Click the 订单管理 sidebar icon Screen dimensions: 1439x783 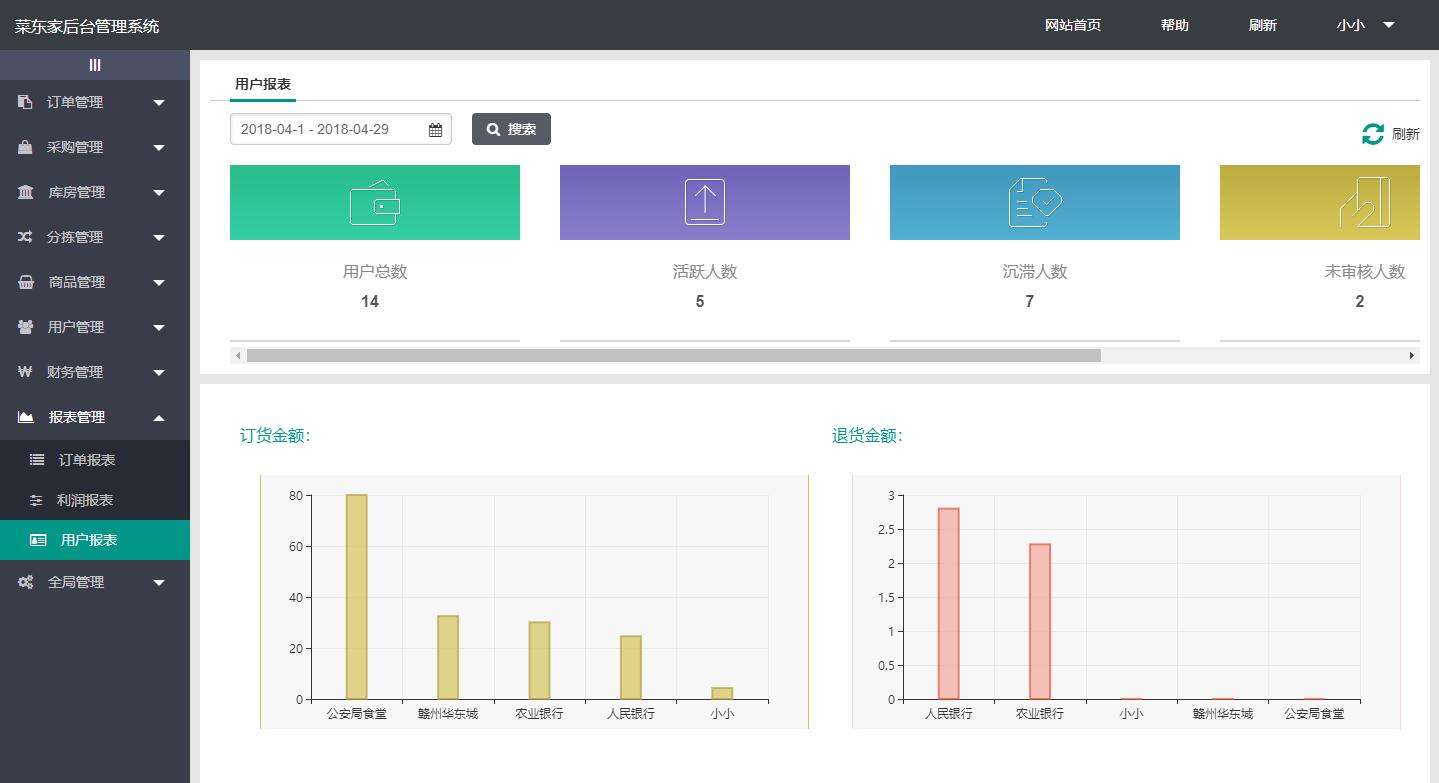tap(25, 102)
